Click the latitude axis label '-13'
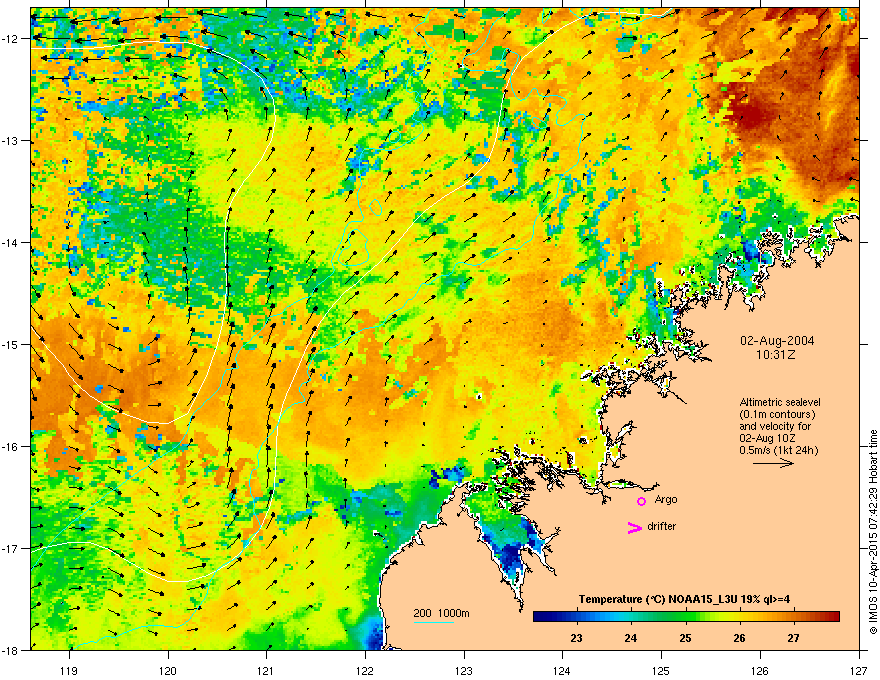Screen dimensions: 880x680 click(x=11, y=140)
